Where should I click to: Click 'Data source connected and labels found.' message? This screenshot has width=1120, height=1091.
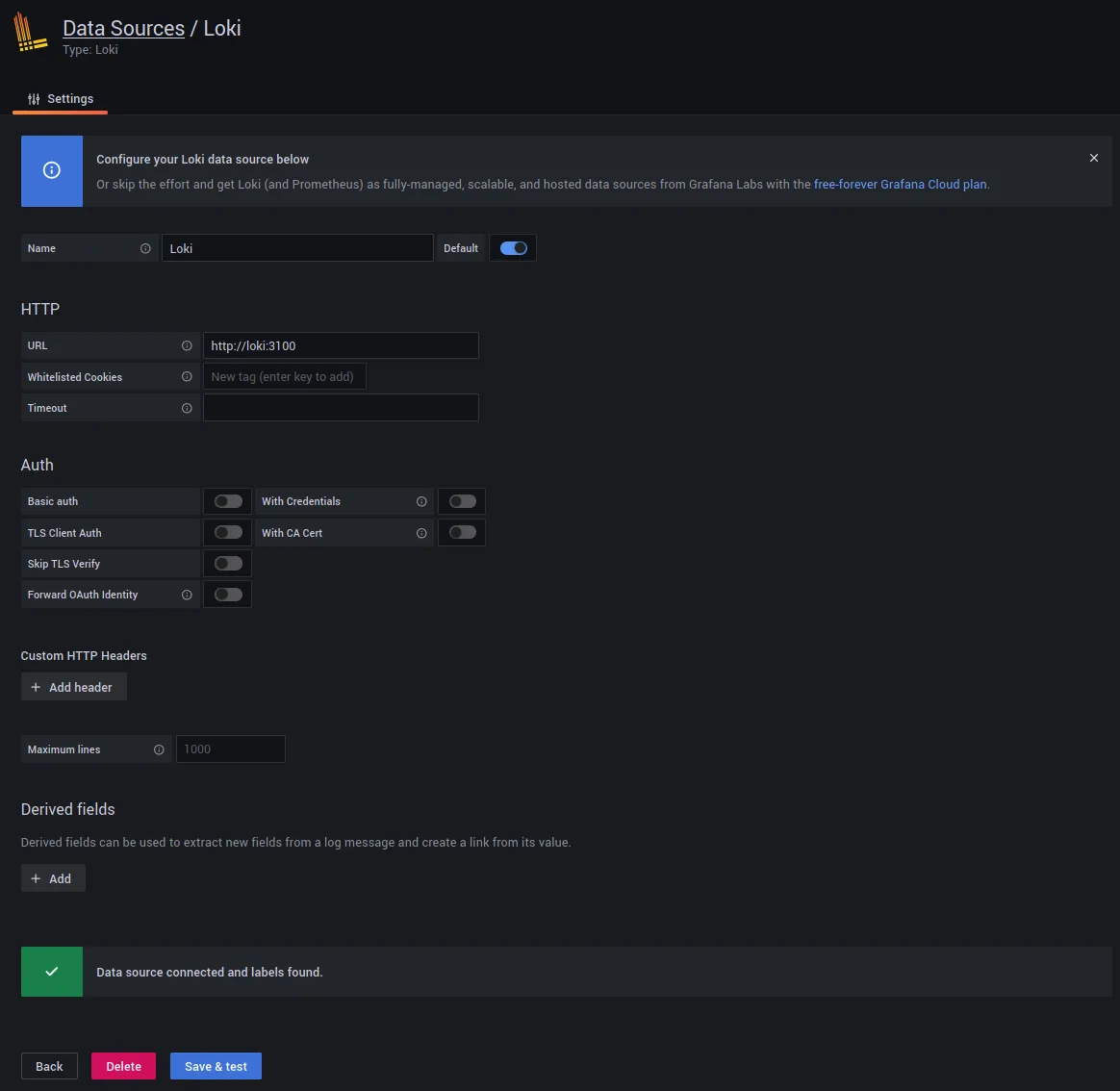pyautogui.click(x=210, y=972)
